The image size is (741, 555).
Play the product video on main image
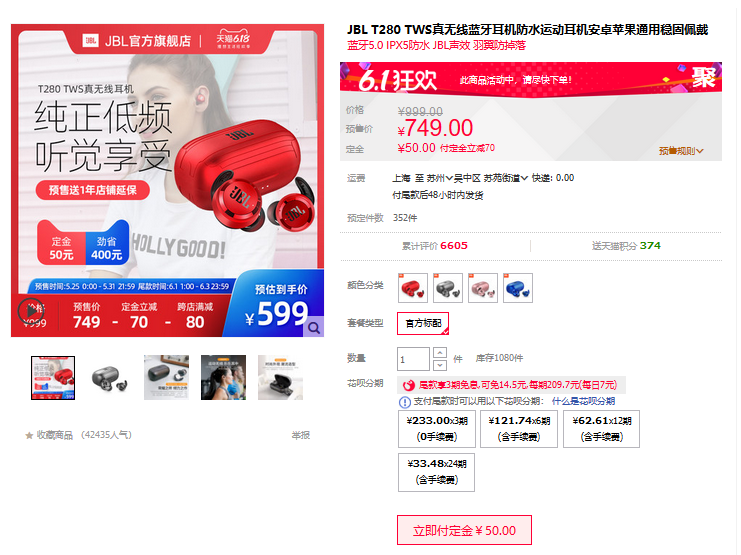[x=31, y=312]
